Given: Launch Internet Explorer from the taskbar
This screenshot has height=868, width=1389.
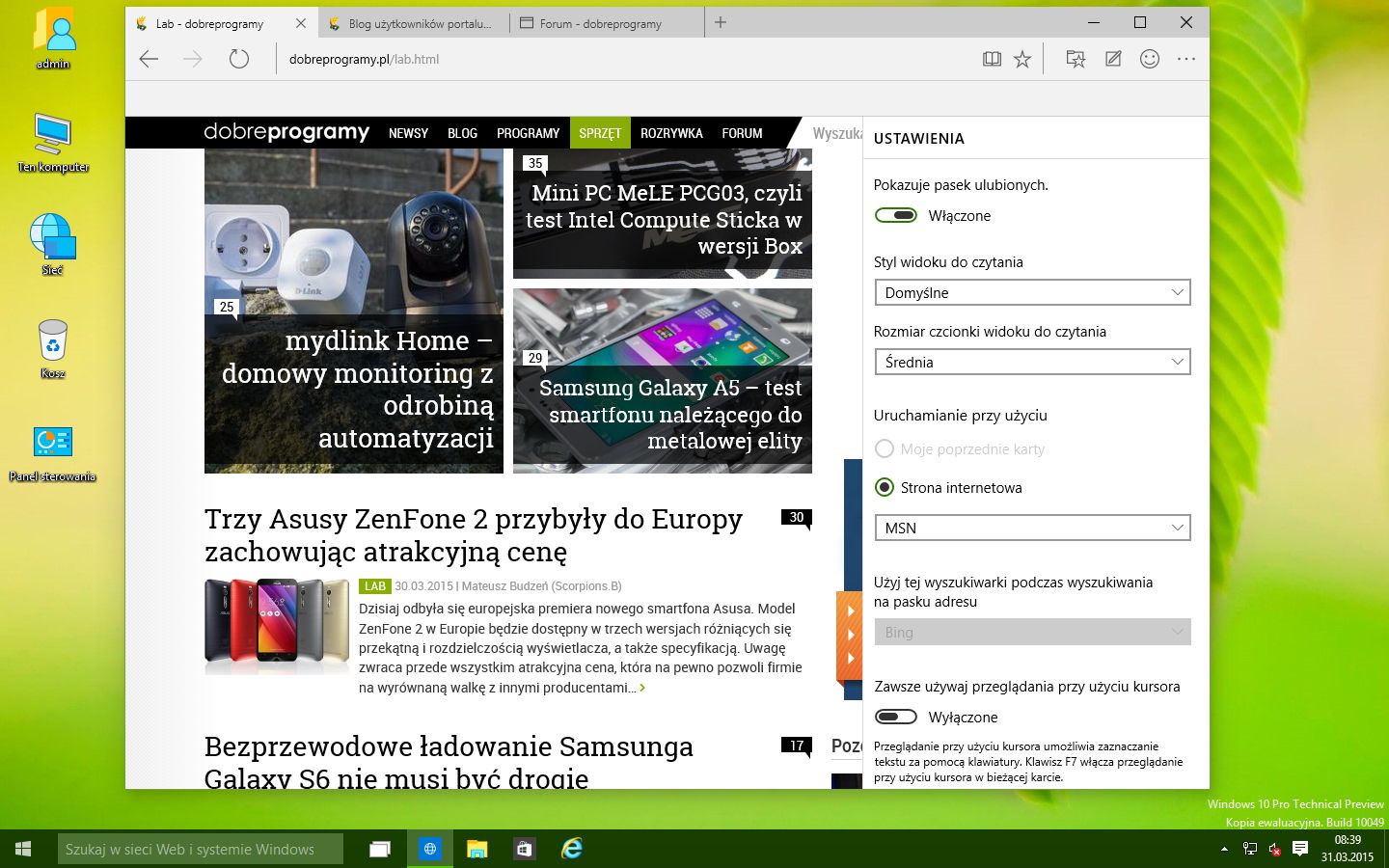Looking at the screenshot, I should (x=572, y=849).
